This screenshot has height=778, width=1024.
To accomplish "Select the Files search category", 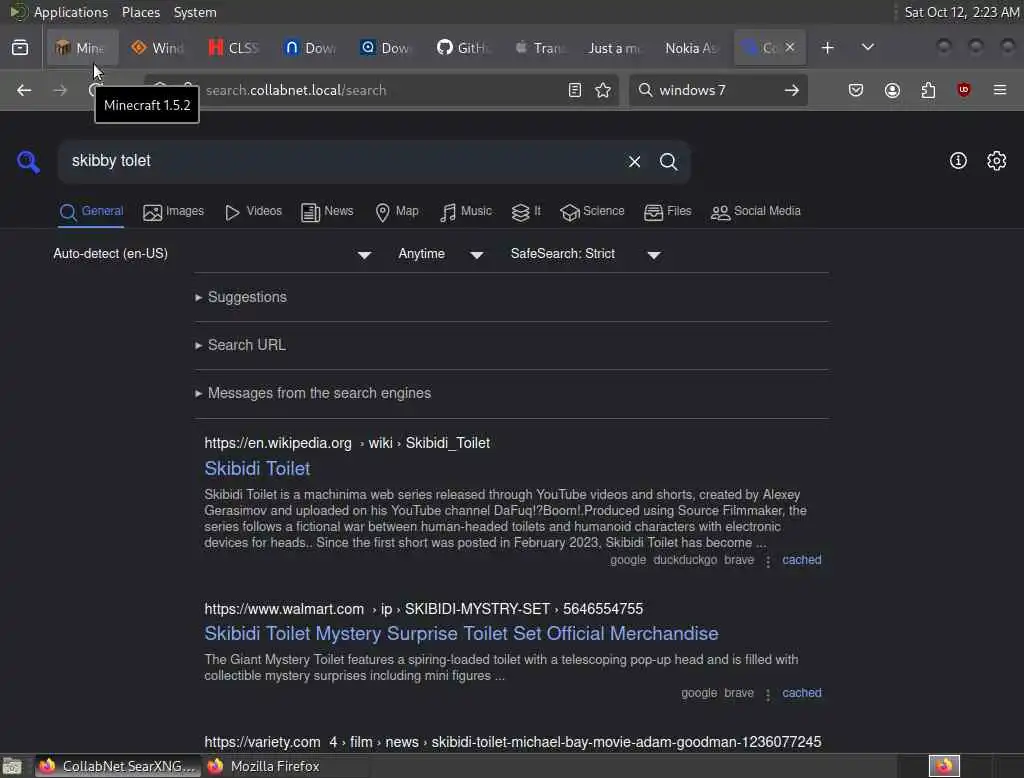I will (x=667, y=212).
